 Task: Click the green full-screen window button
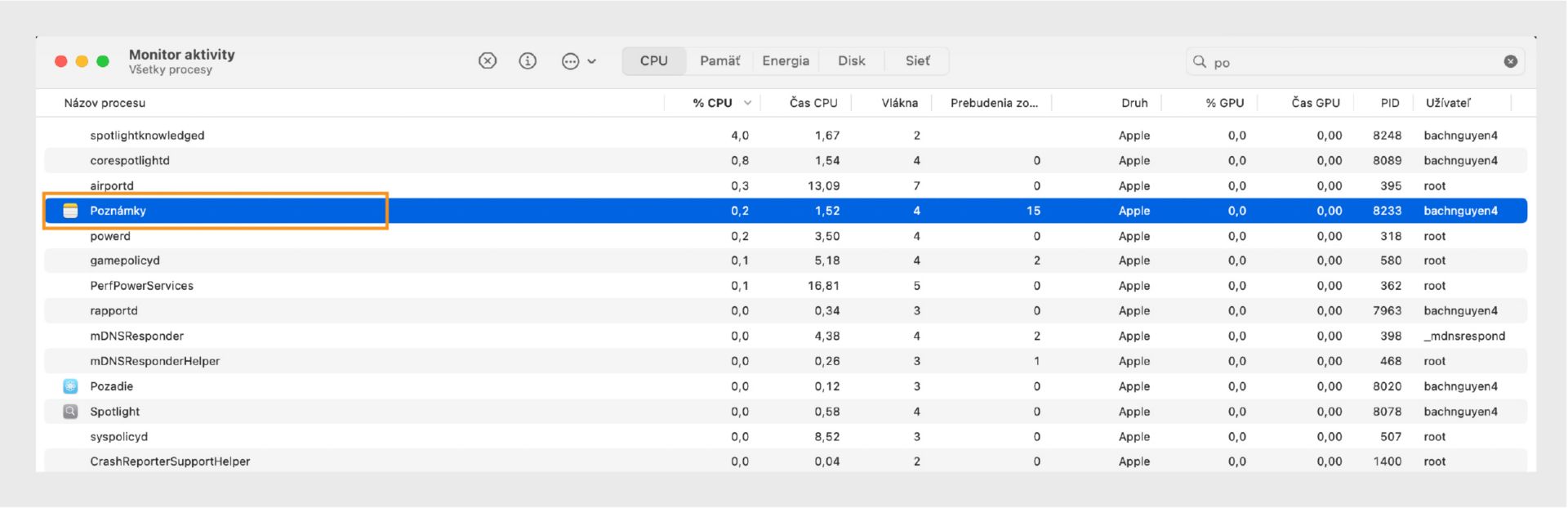pos(103,61)
